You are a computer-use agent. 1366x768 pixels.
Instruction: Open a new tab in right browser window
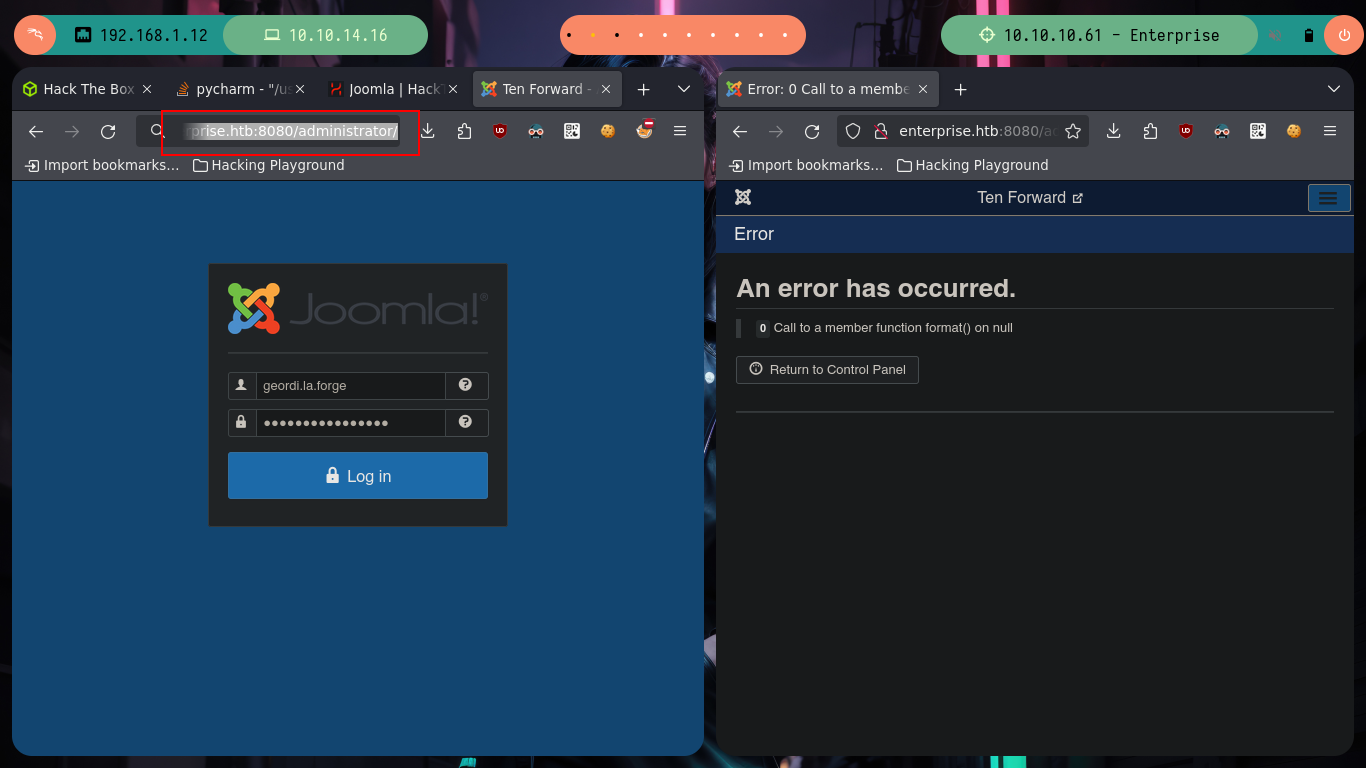(961, 89)
